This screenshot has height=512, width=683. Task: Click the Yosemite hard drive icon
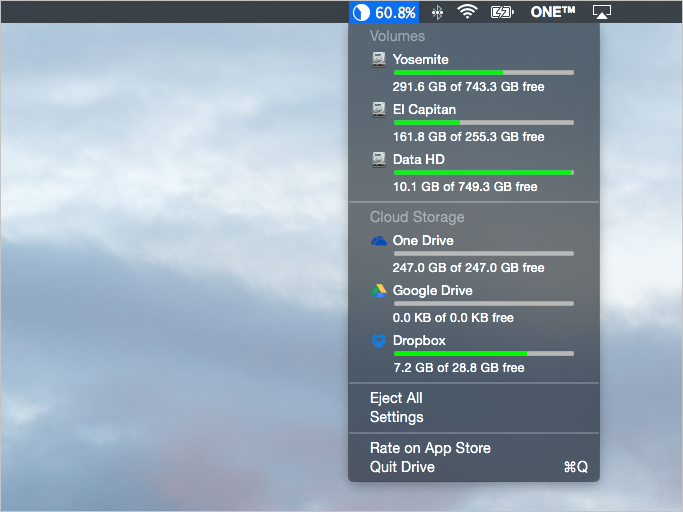click(x=379, y=60)
